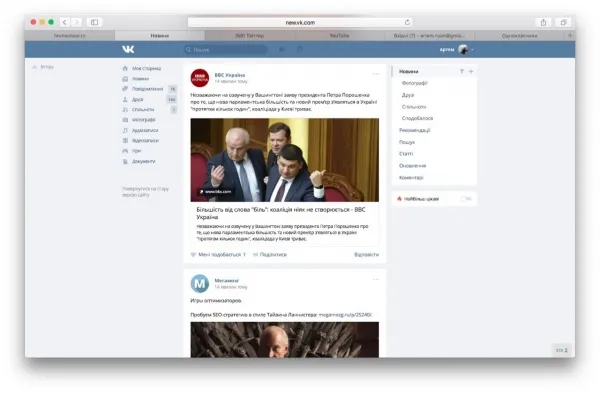Screen dimensions: 600x393
Task: Open the article title link about коаліція
Action: [x=280, y=213]
